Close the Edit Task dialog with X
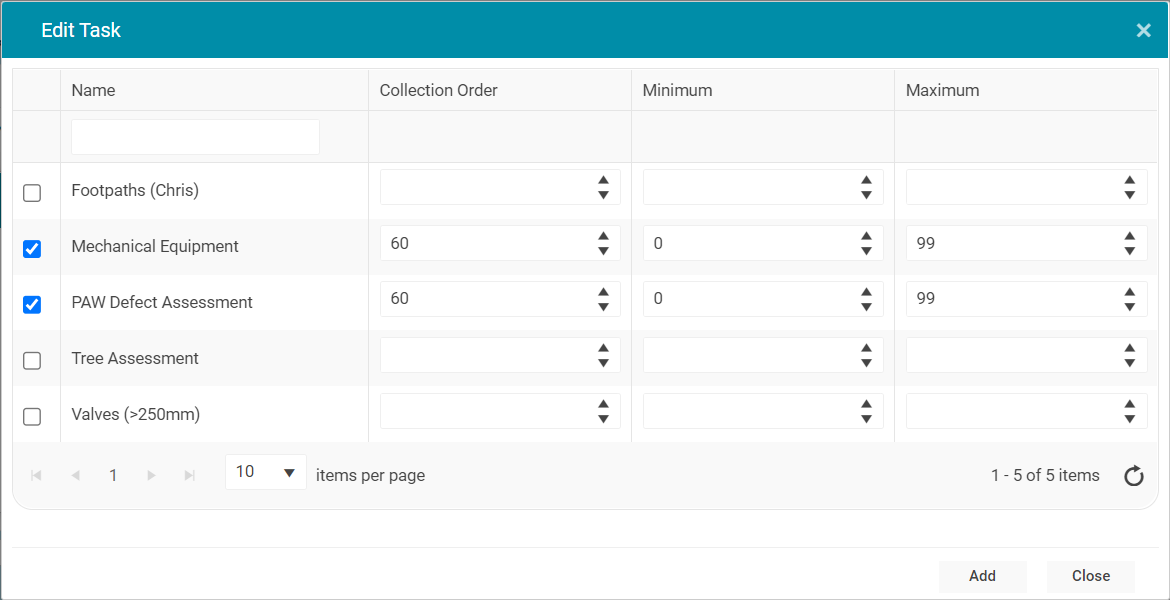 coord(1143,31)
